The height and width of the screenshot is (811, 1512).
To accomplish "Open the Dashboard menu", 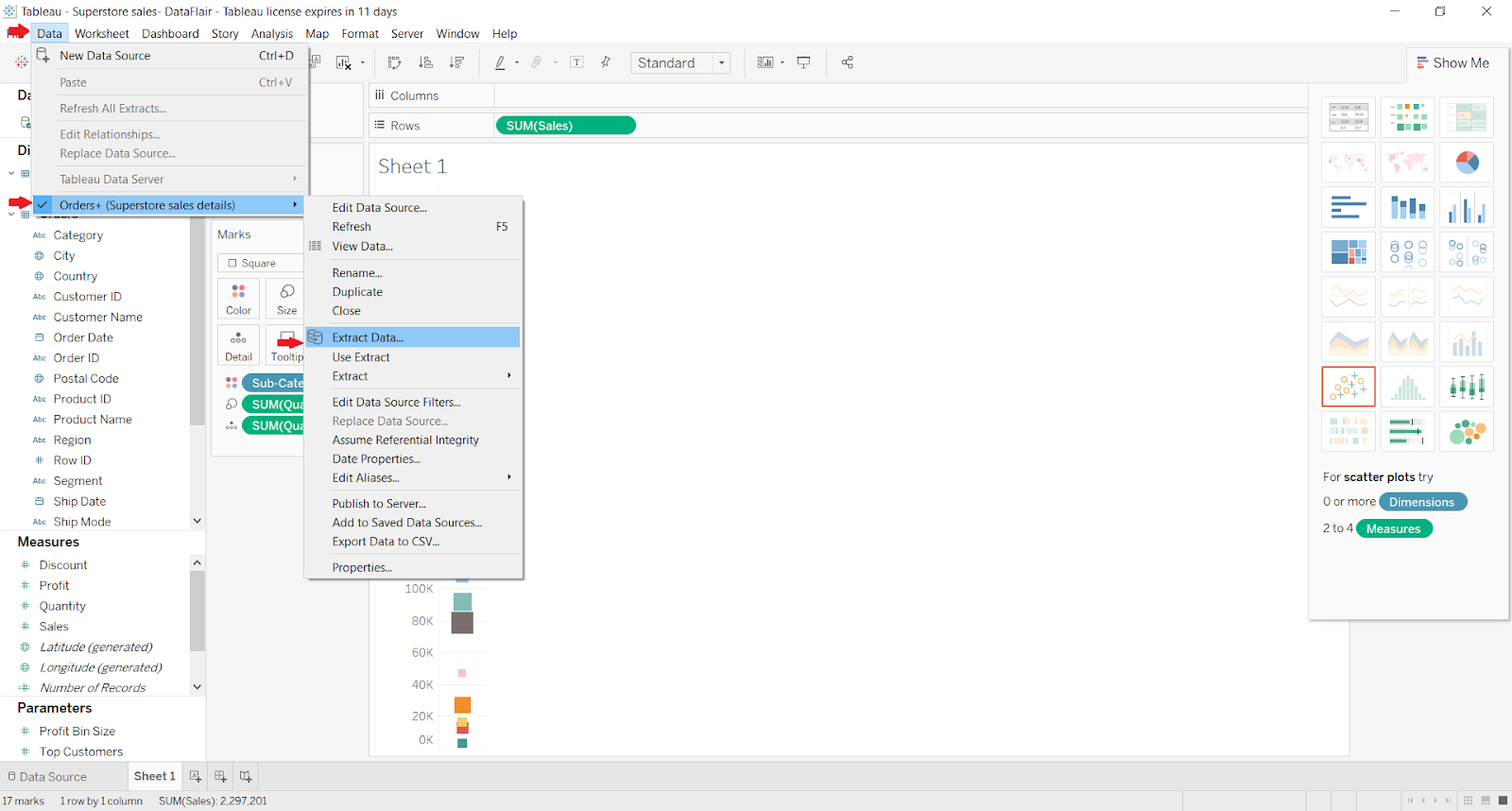I will coord(170,33).
